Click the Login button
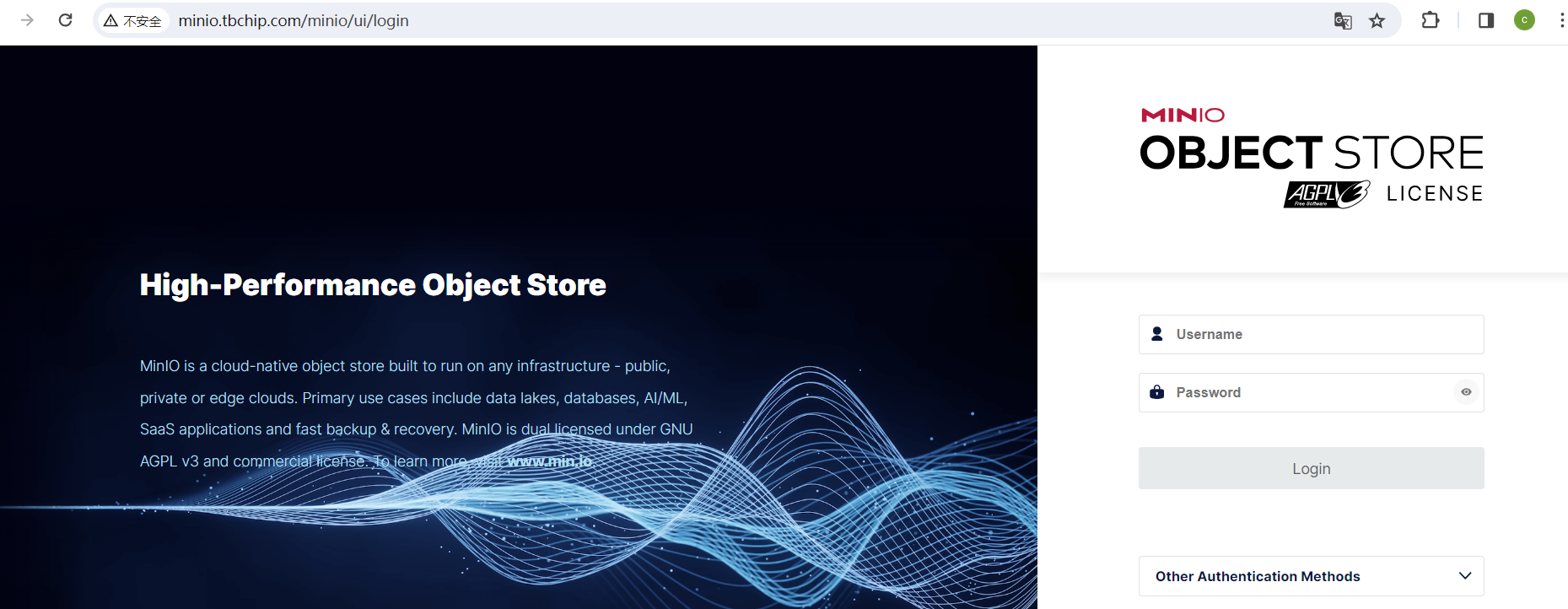 pyautogui.click(x=1312, y=468)
